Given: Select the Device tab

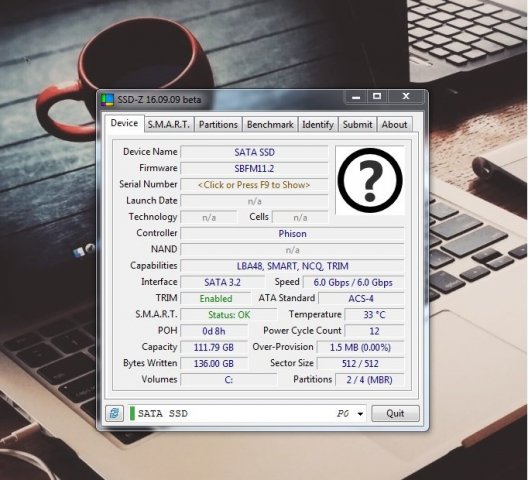Looking at the screenshot, I should point(124,123).
